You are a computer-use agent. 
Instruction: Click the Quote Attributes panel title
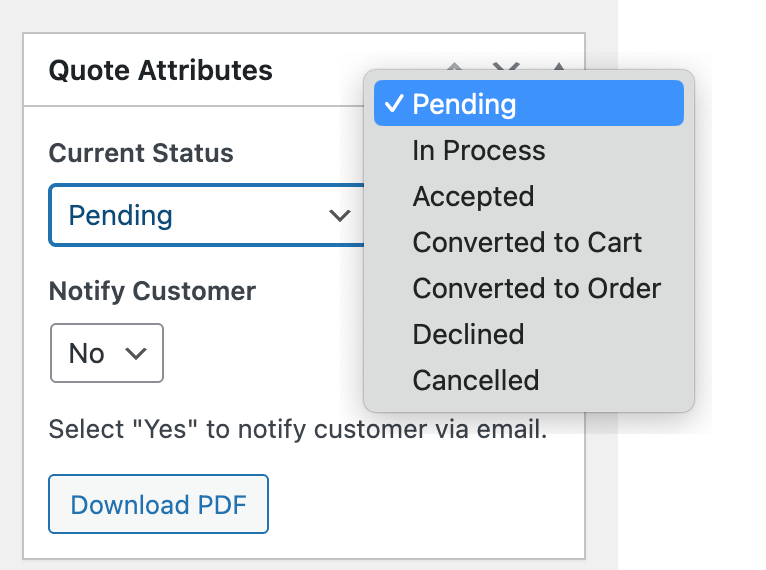tap(161, 71)
